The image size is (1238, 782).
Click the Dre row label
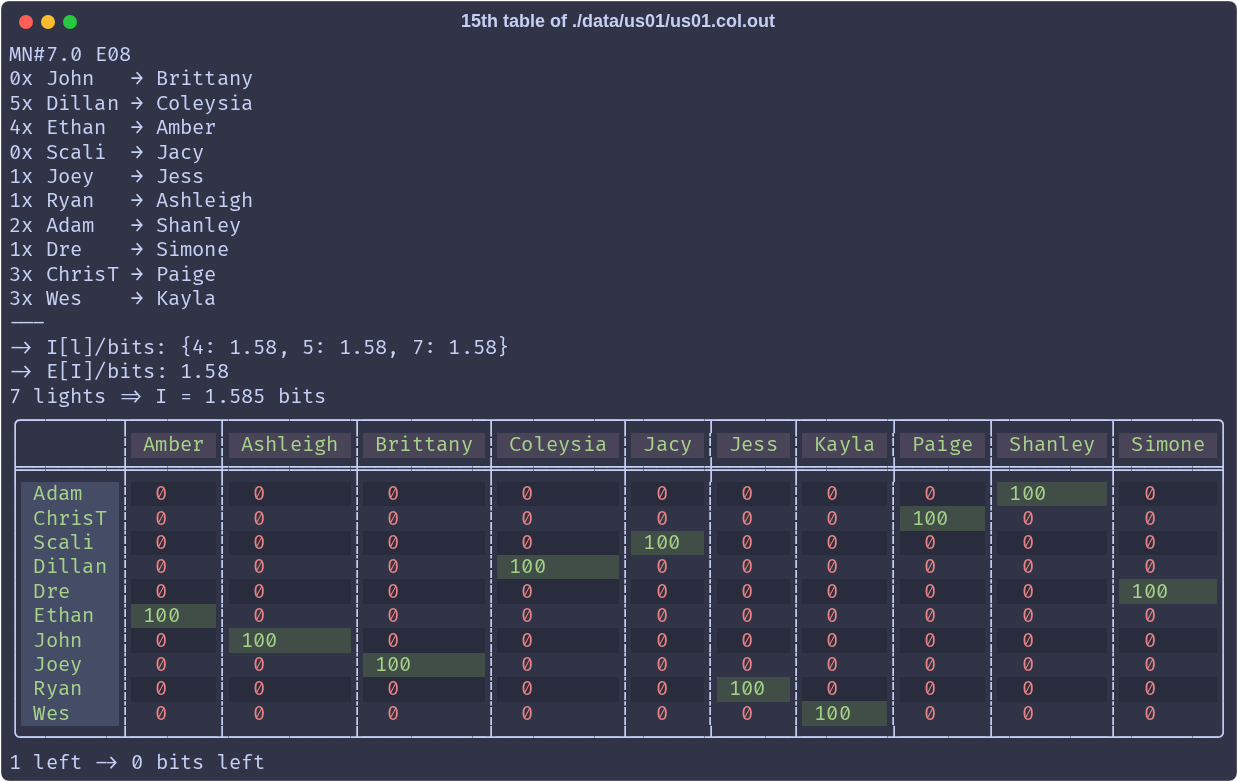70,592
